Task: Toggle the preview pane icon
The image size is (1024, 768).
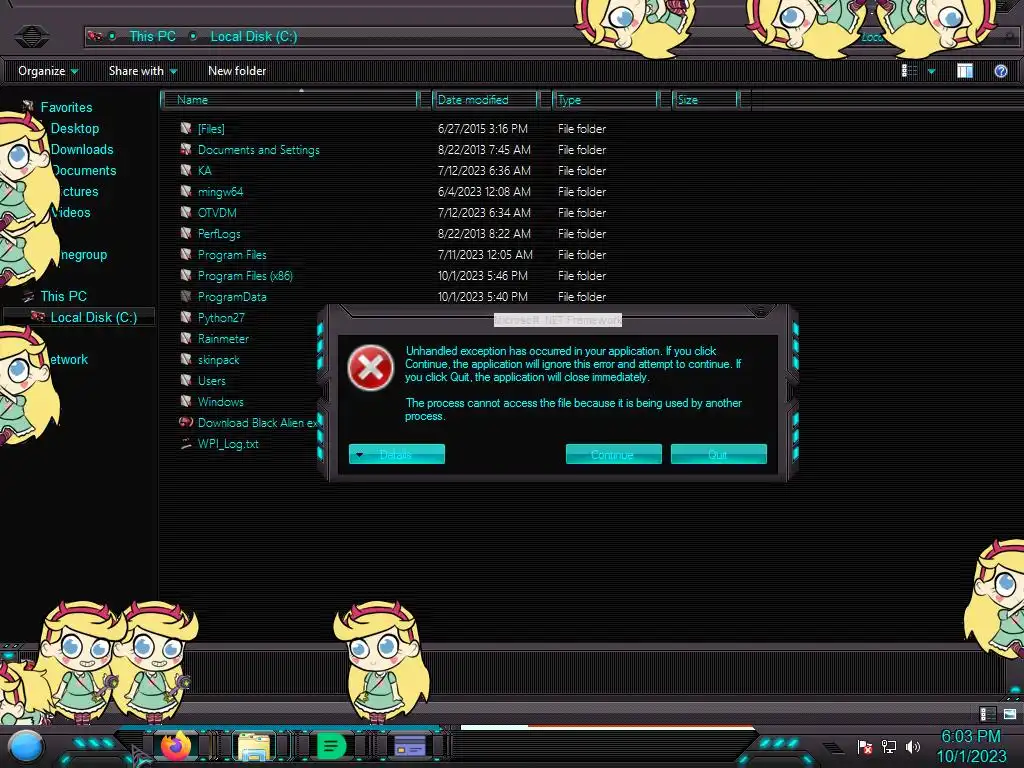Action: [965, 71]
